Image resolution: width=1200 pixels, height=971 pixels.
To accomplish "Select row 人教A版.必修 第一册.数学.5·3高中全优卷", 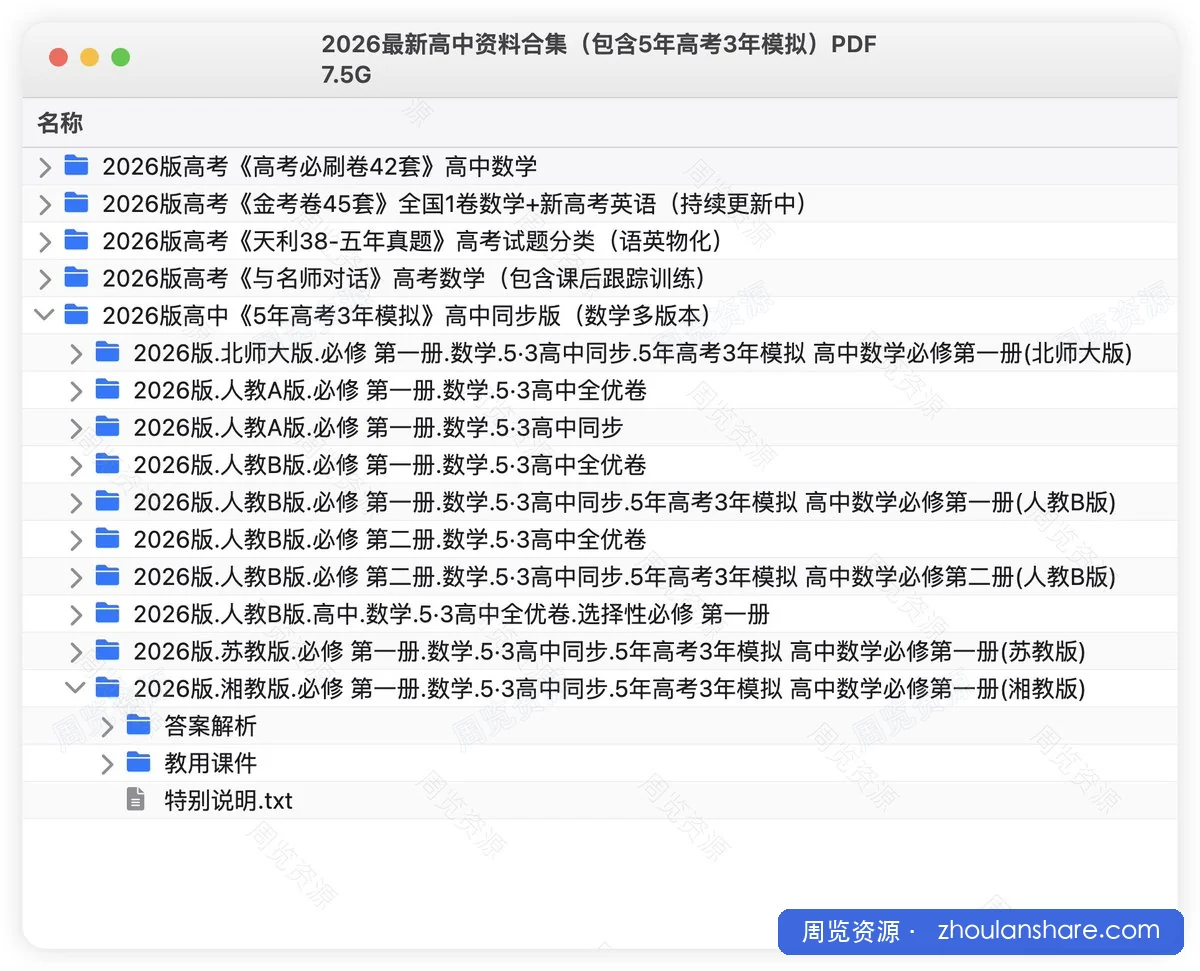I will tap(600, 390).
